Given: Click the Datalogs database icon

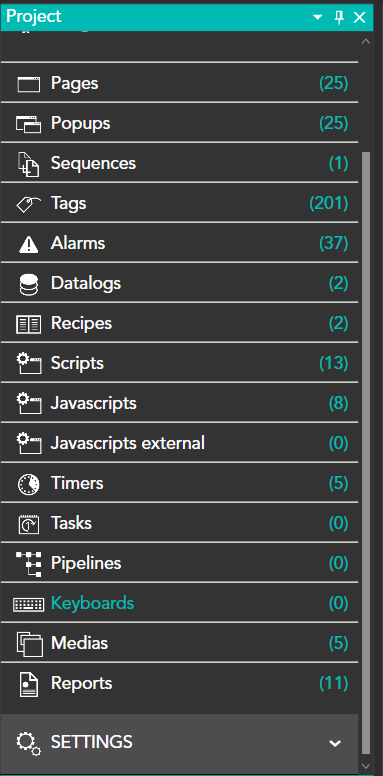Looking at the screenshot, I should click(28, 285).
